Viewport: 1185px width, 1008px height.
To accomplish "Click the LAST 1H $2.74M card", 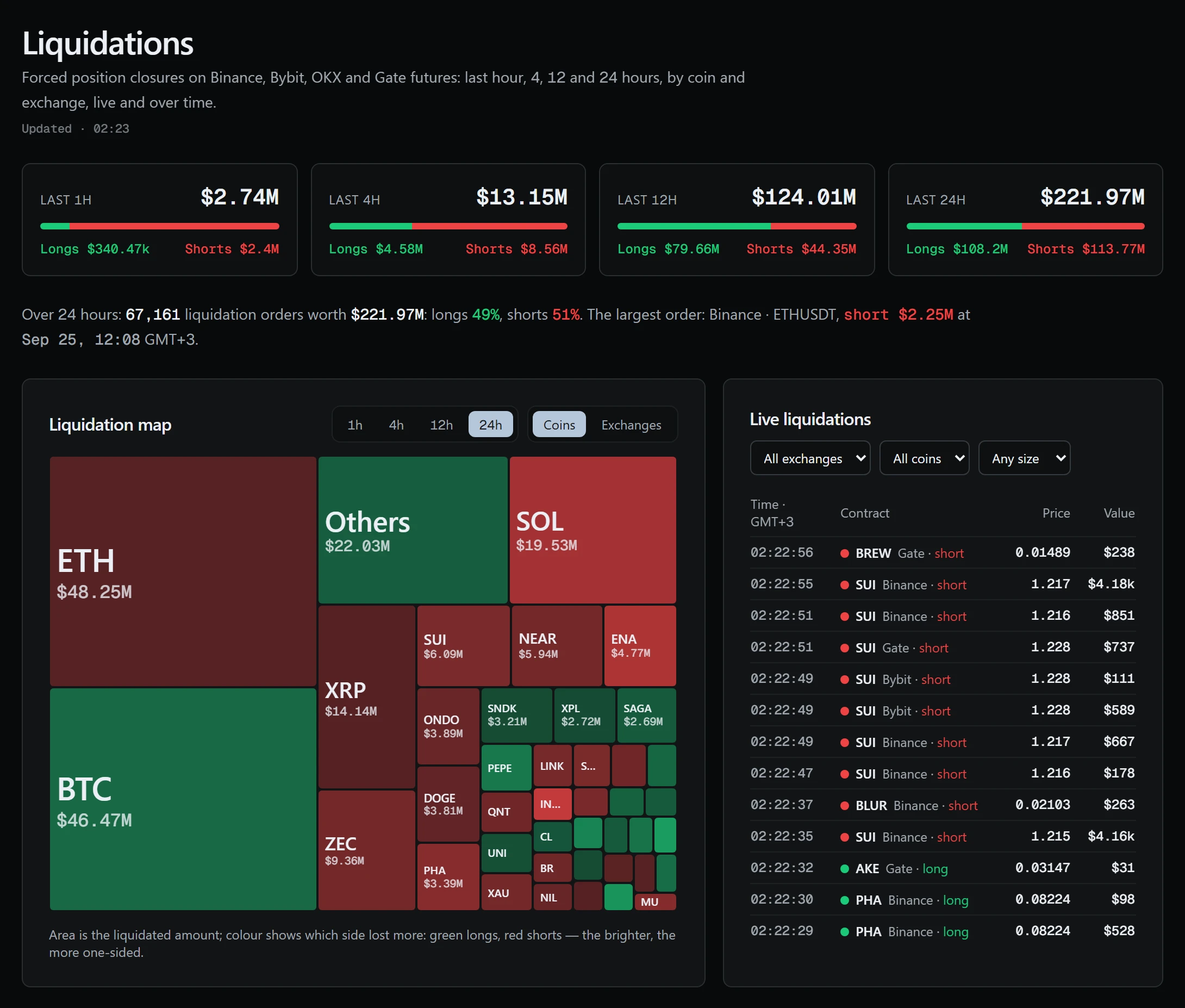I will [x=159, y=220].
